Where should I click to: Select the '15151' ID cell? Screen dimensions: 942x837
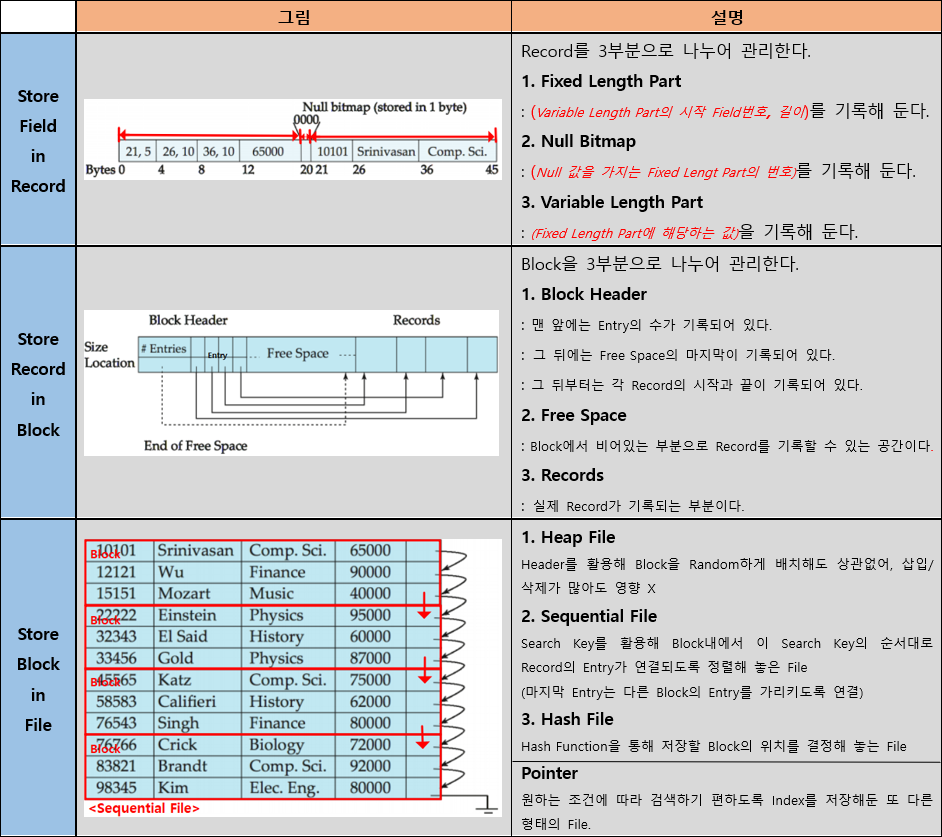click(119, 594)
